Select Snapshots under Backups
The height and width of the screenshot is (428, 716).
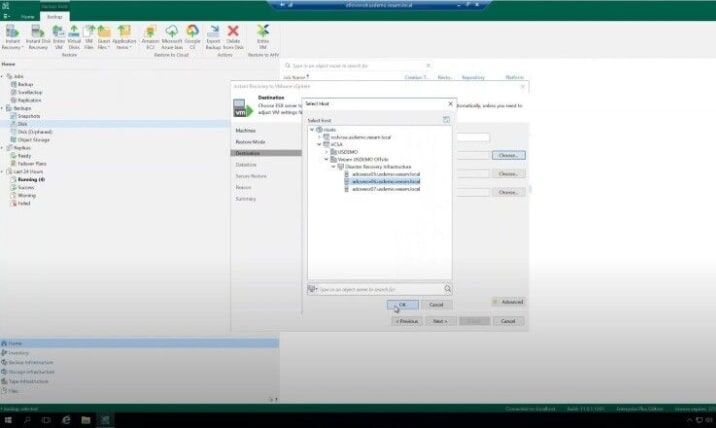coord(28,116)
